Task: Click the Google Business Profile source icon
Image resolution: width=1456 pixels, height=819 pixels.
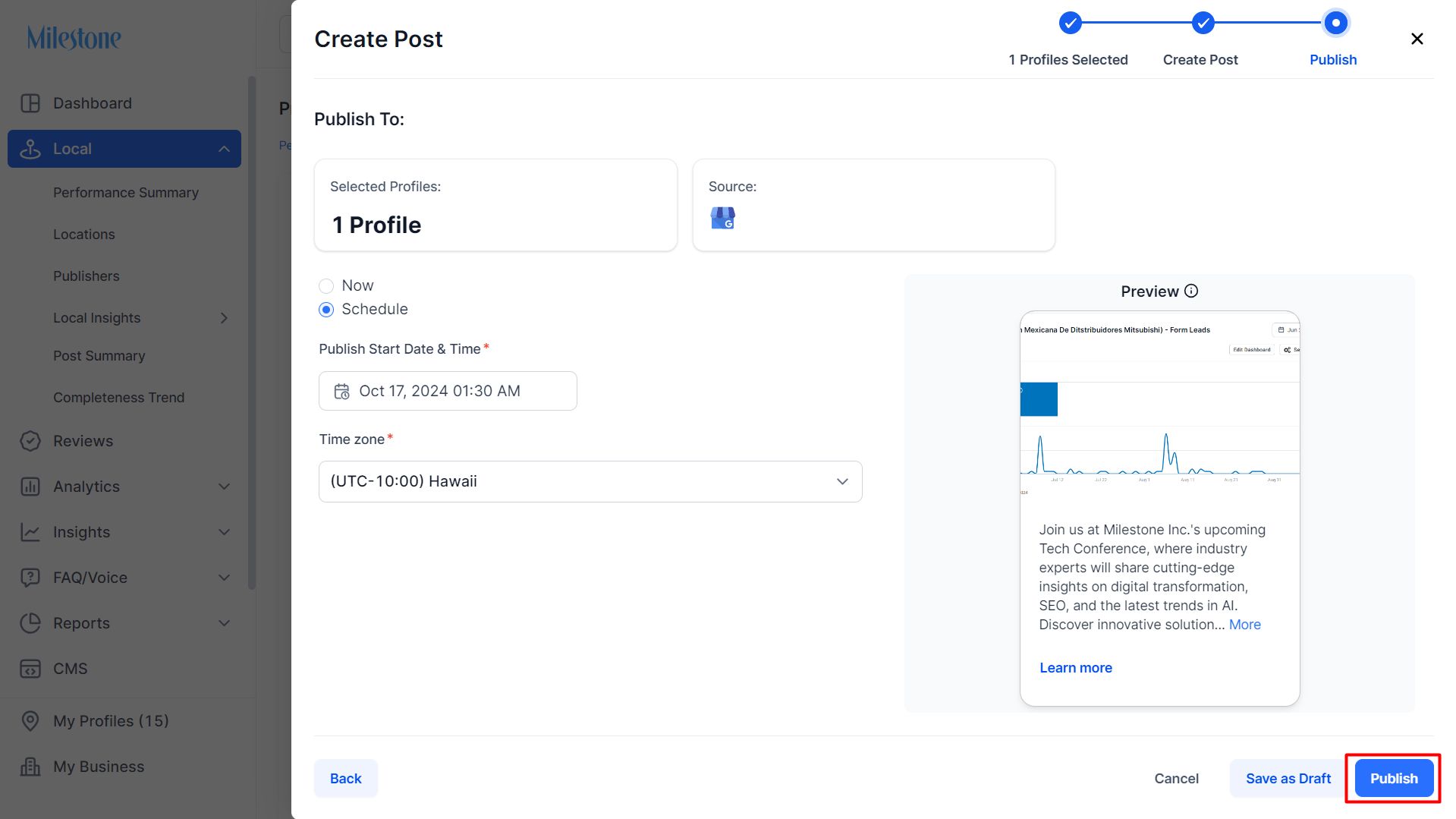Action: [722, 219]
